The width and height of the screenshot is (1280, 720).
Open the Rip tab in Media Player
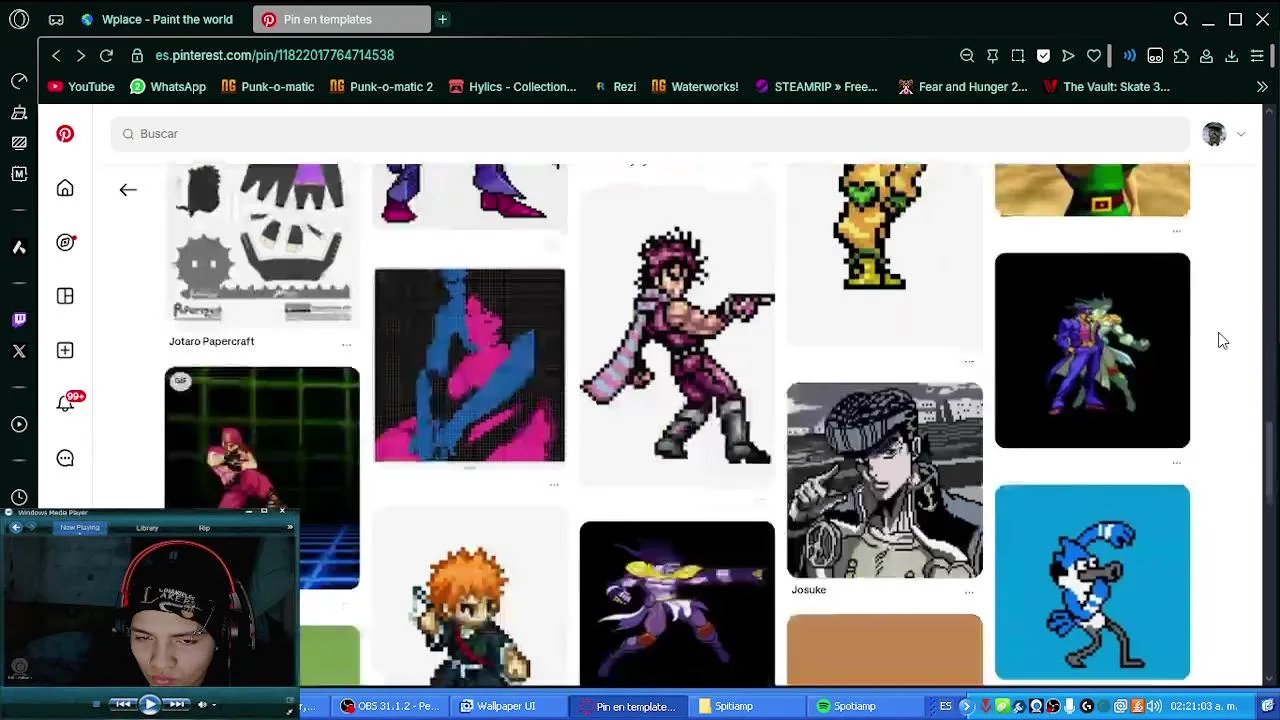pos(204,527)
